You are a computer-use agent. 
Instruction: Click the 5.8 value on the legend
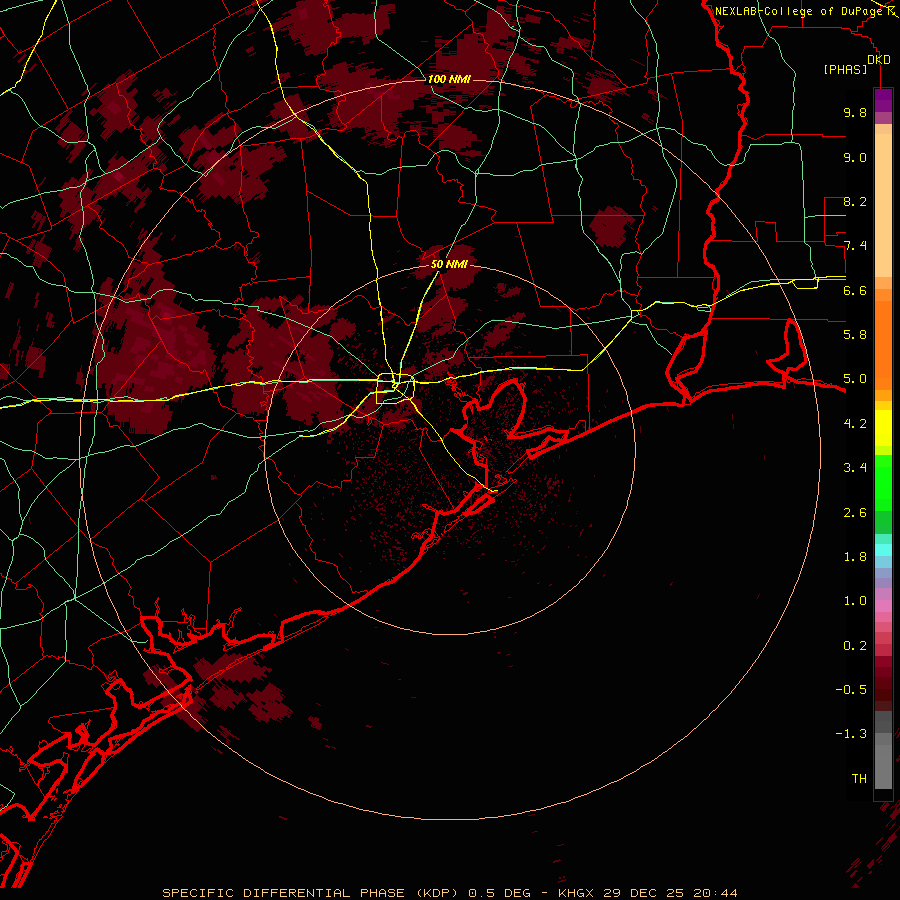855,335
